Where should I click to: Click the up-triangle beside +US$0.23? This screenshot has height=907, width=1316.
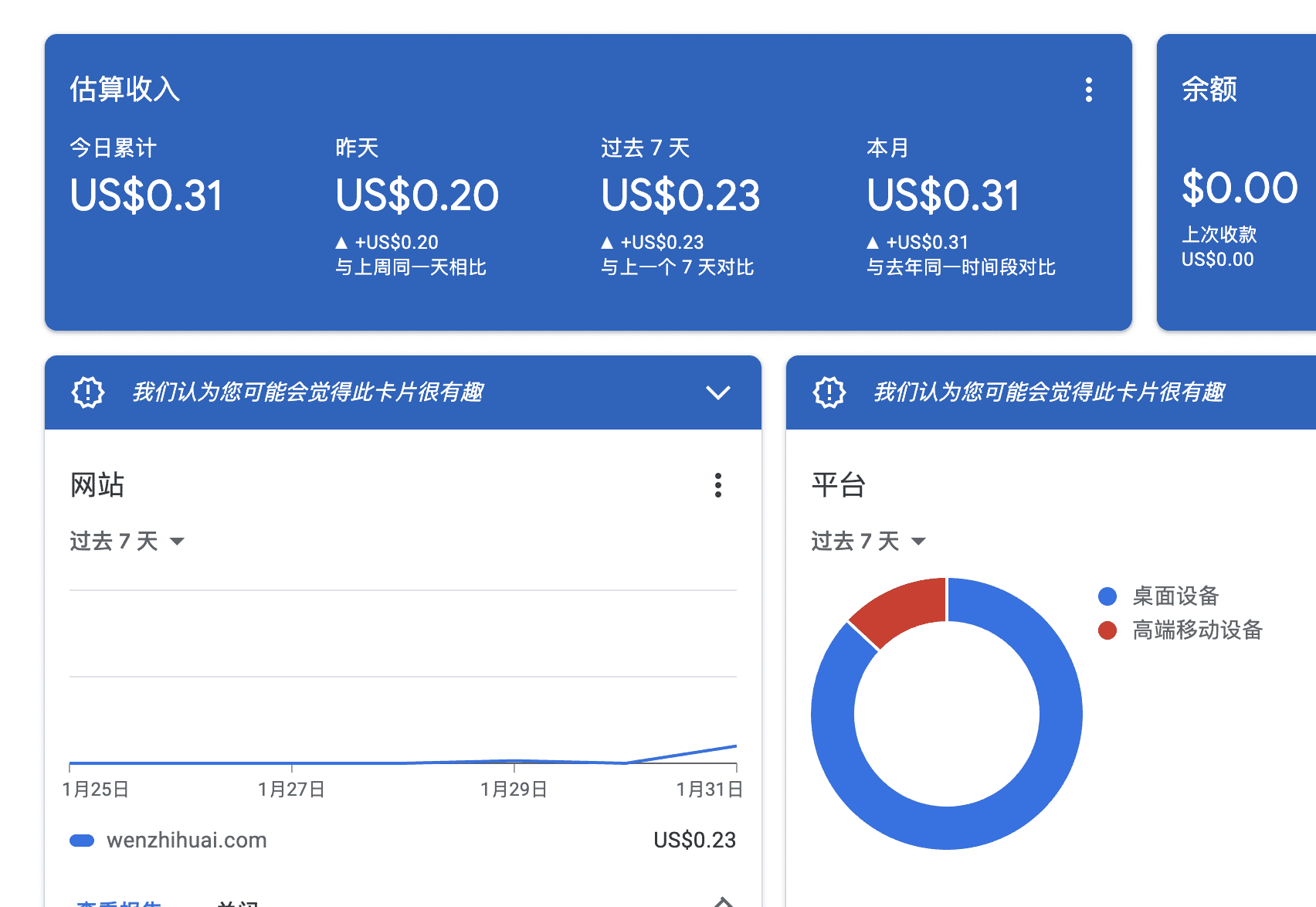(607, 243)
